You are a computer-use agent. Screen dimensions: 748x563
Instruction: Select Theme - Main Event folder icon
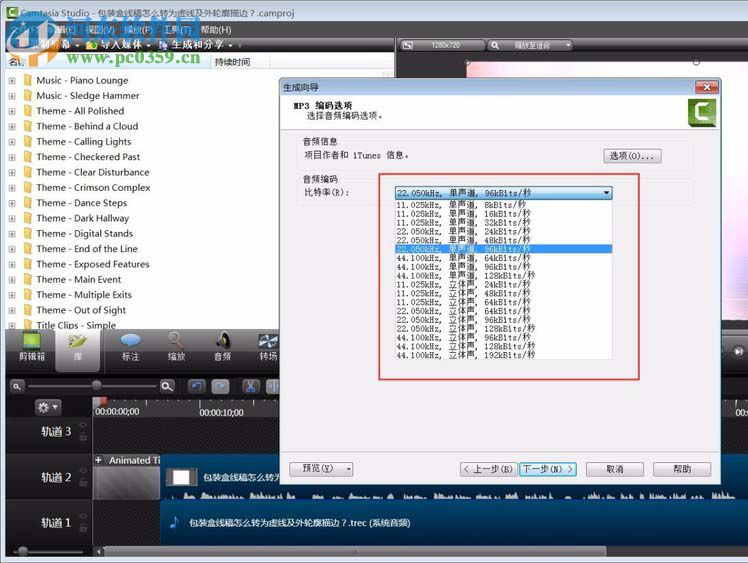(28, 279)
